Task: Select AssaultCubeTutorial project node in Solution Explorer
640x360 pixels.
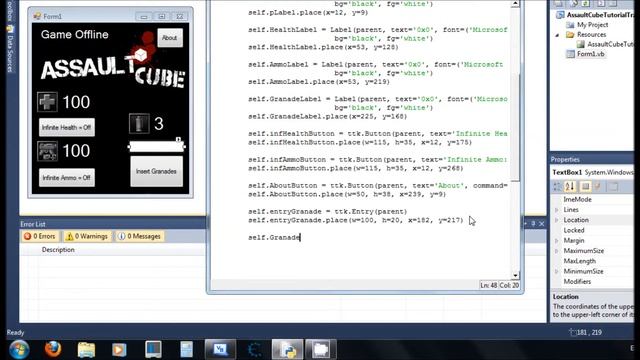Action: pyautogui.click(x=596, y=15)
